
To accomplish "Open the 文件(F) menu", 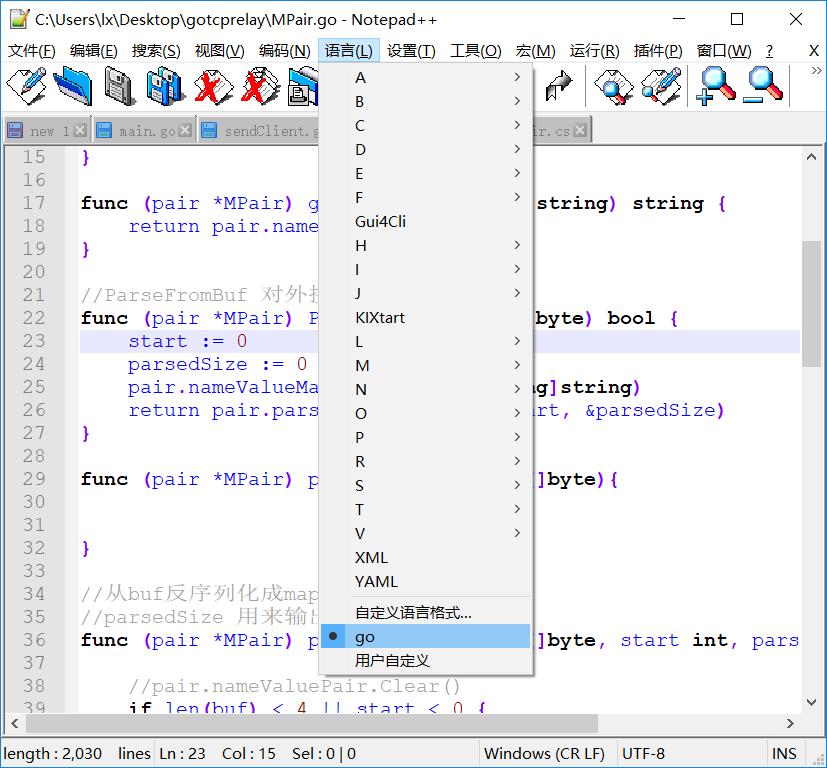I will click(x=32, y=51).
